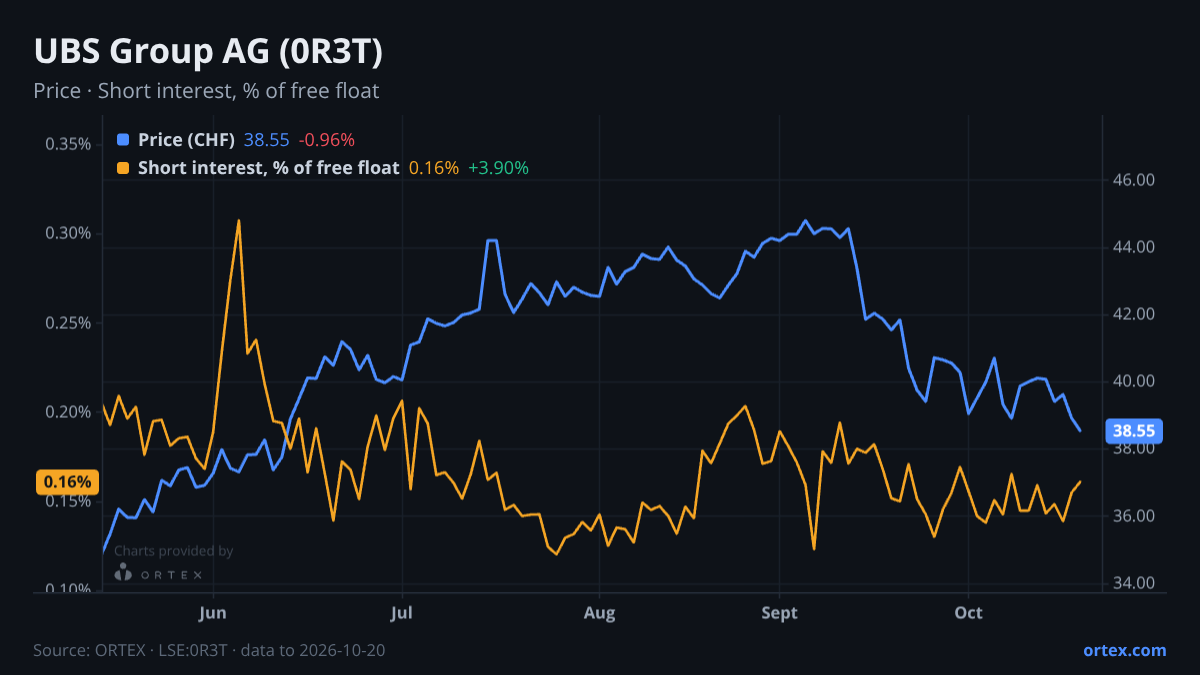Screen dimensions: 1200x675
Task: Click the orange Short interest legend swatch
Action: click(x=123, y=168)
